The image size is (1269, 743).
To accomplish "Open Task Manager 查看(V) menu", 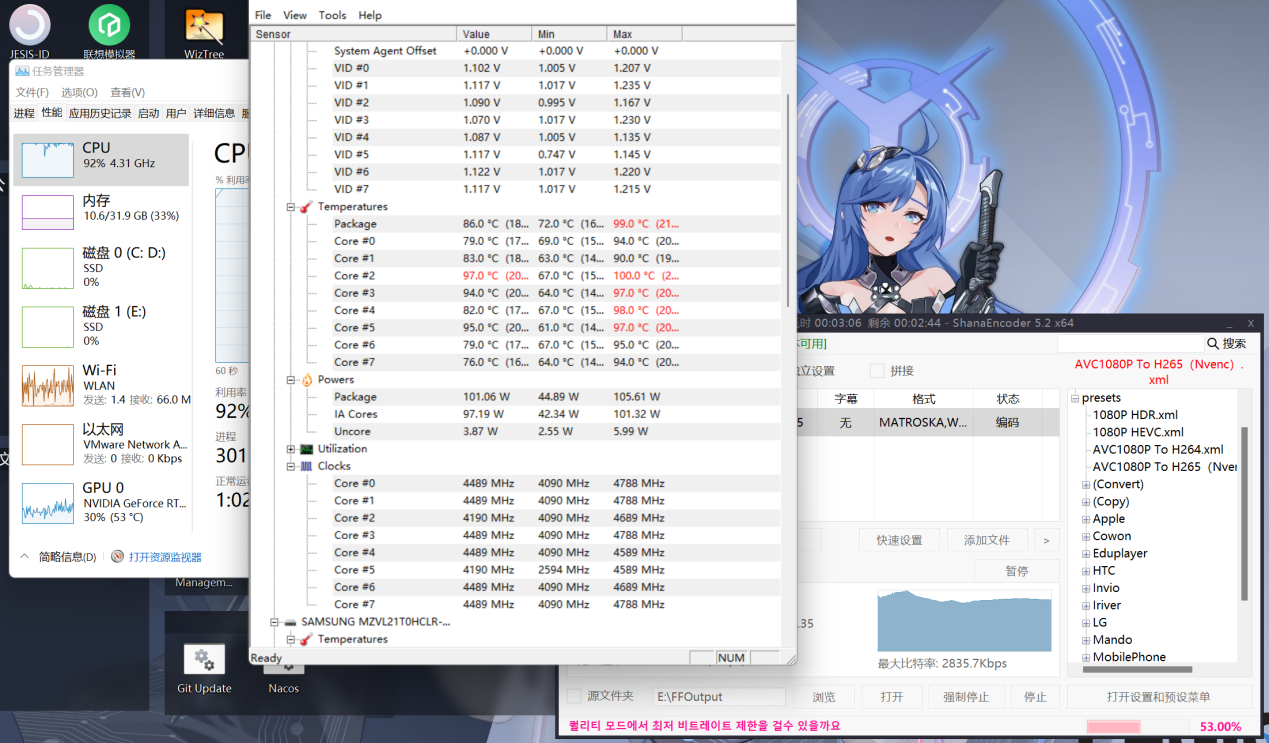I will (x=128, y=92).
